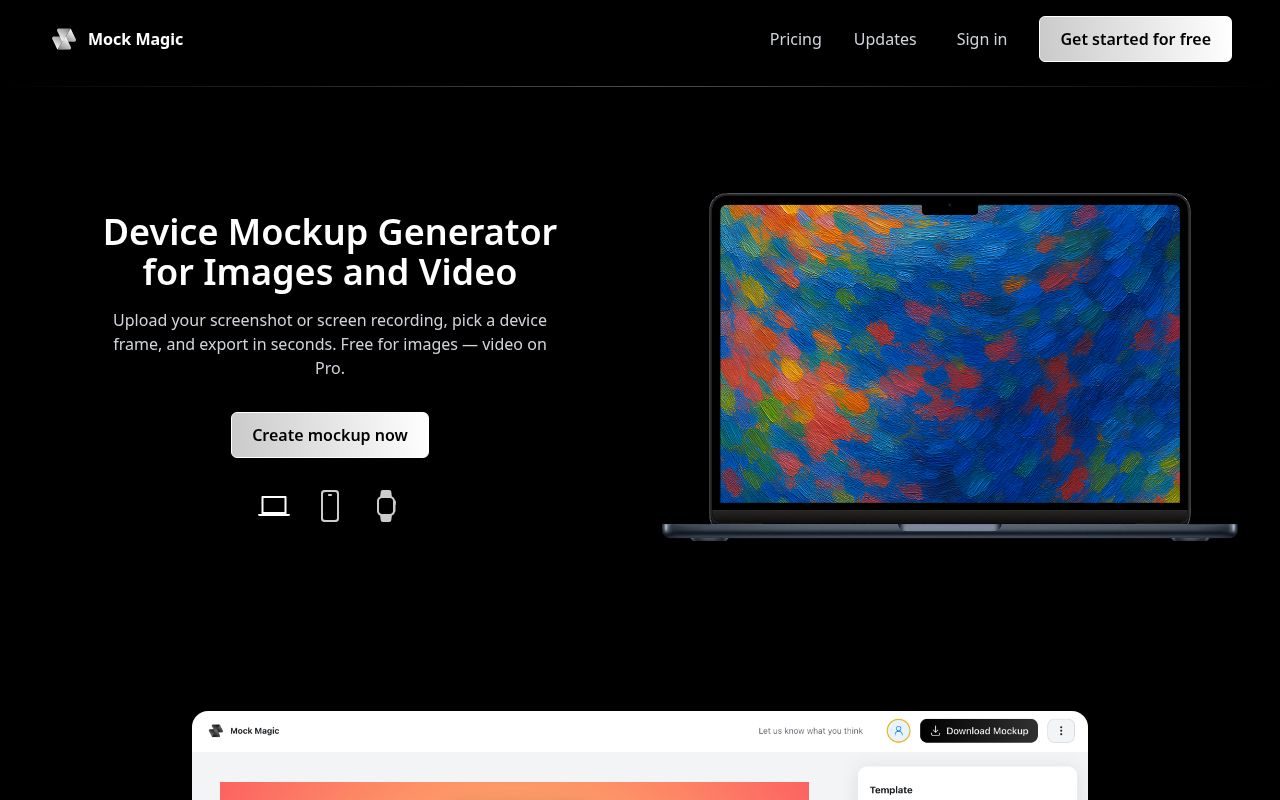Go to the Updates page

[885, 39]
